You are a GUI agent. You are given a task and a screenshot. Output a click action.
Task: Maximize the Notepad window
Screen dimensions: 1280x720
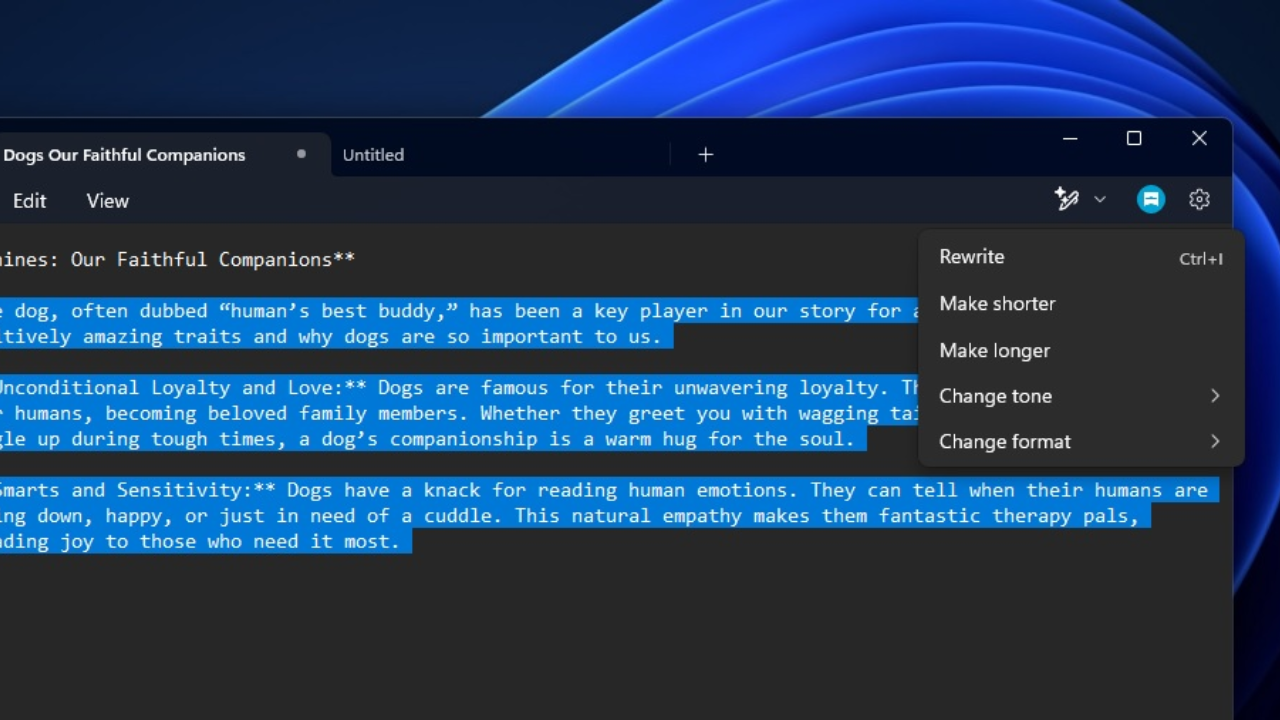pos(1134,138)
